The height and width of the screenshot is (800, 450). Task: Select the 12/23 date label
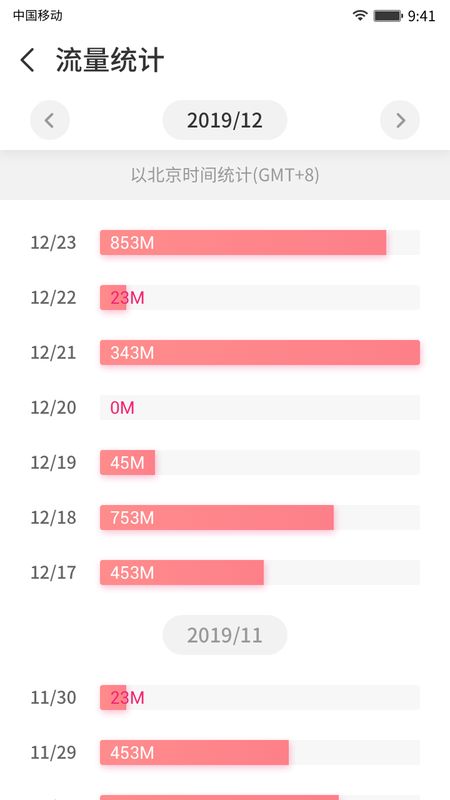53,242
